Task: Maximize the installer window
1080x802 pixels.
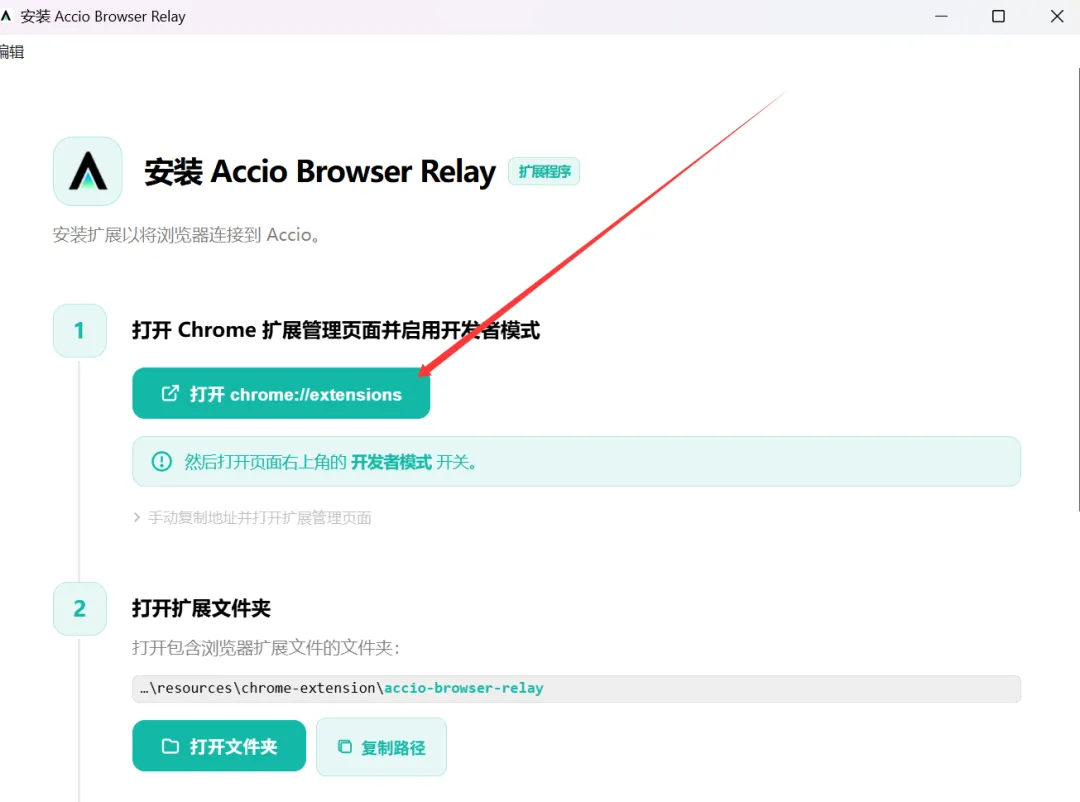Action: tap(998, 16)
